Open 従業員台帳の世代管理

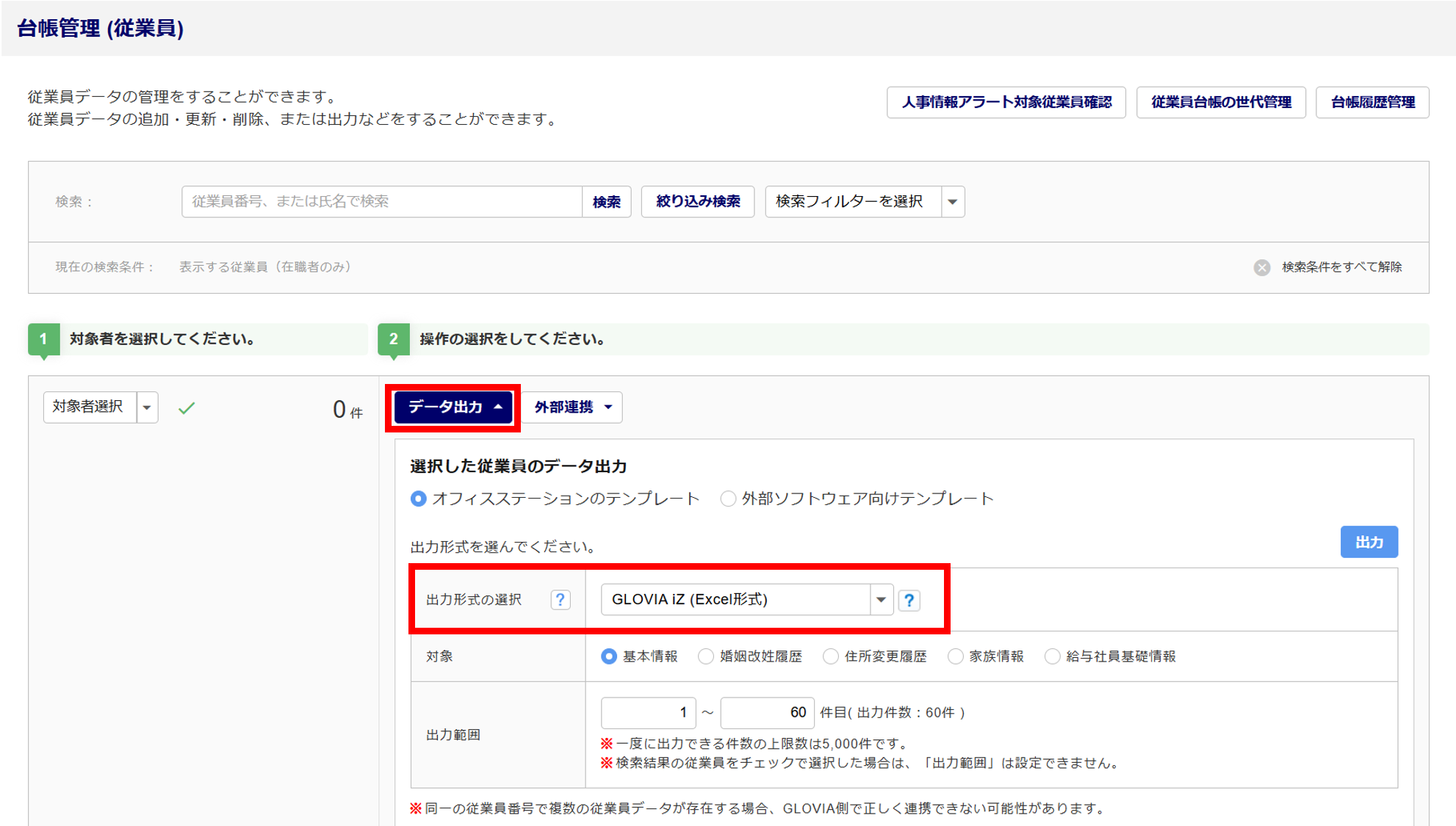1220,103
